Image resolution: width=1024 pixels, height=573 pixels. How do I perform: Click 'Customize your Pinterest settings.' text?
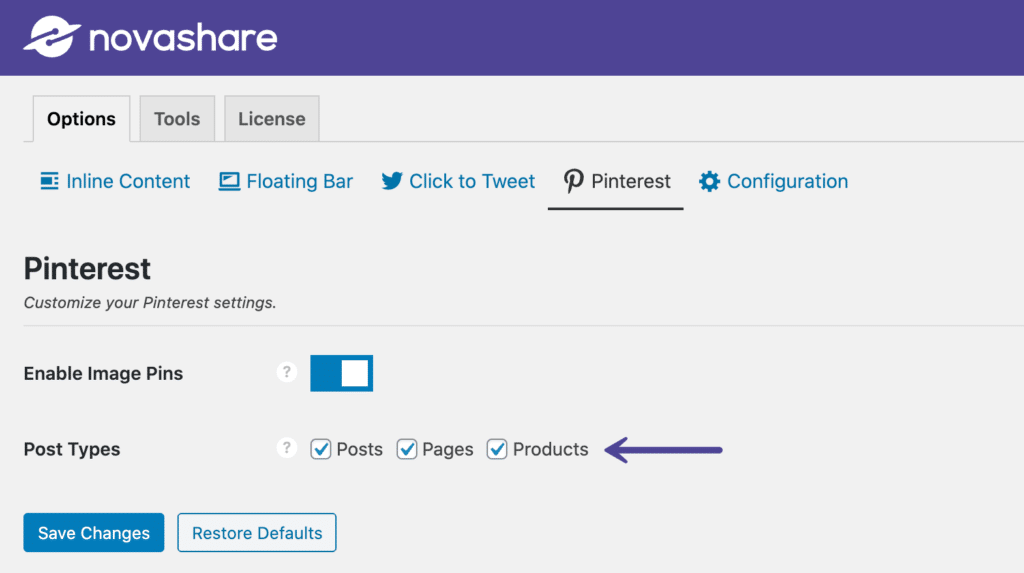tap(150, 303)
